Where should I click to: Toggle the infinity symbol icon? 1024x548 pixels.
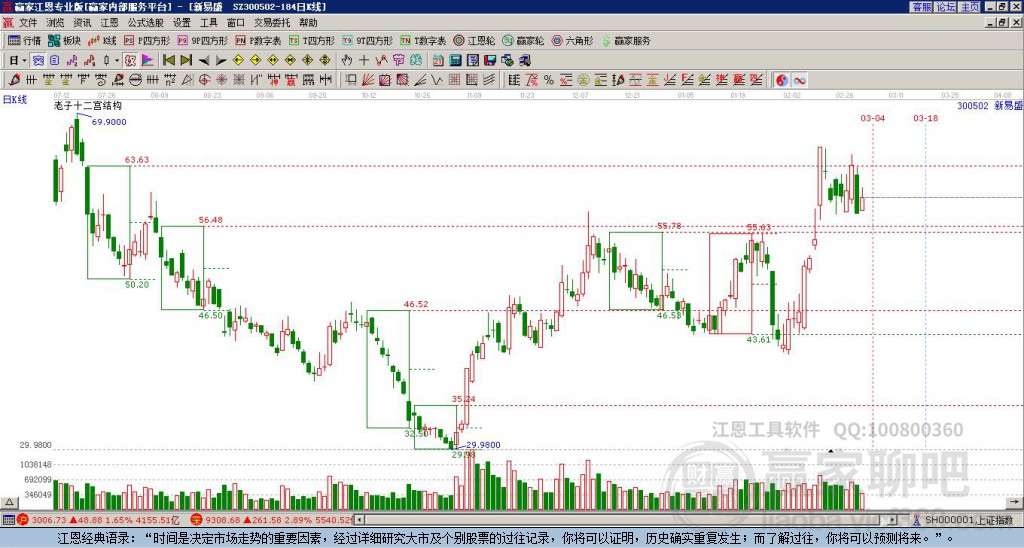click(x=799, y=80)
